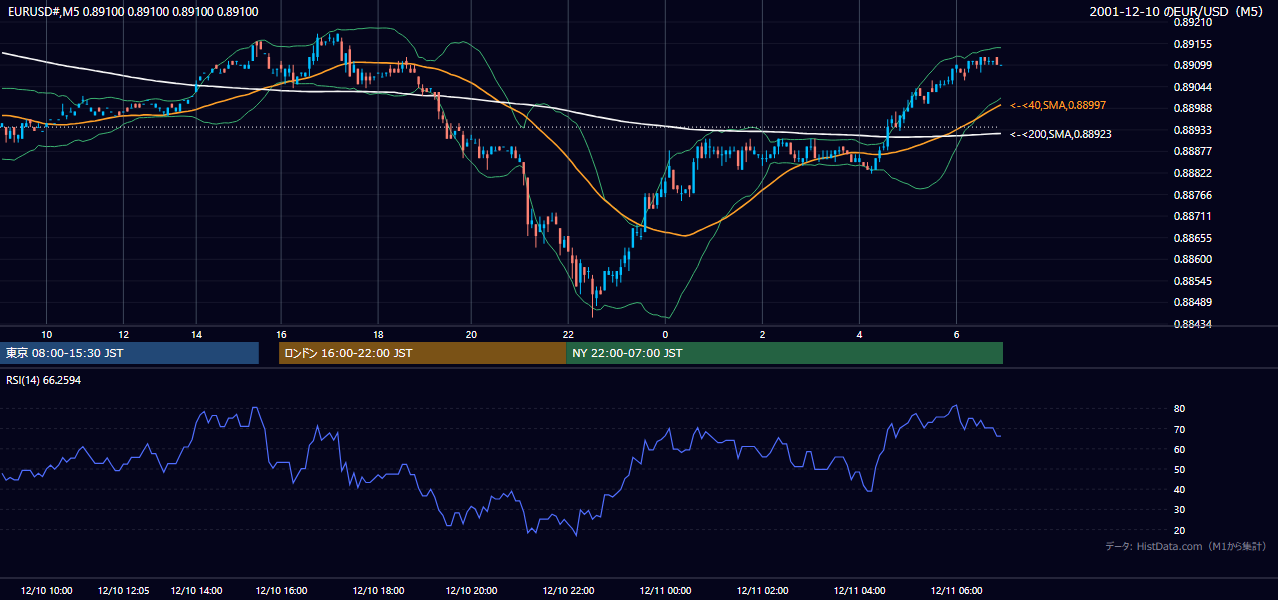The image size is (1278, 600).
Task: Click price axis value 0.88434
Action: [1193, 324]
